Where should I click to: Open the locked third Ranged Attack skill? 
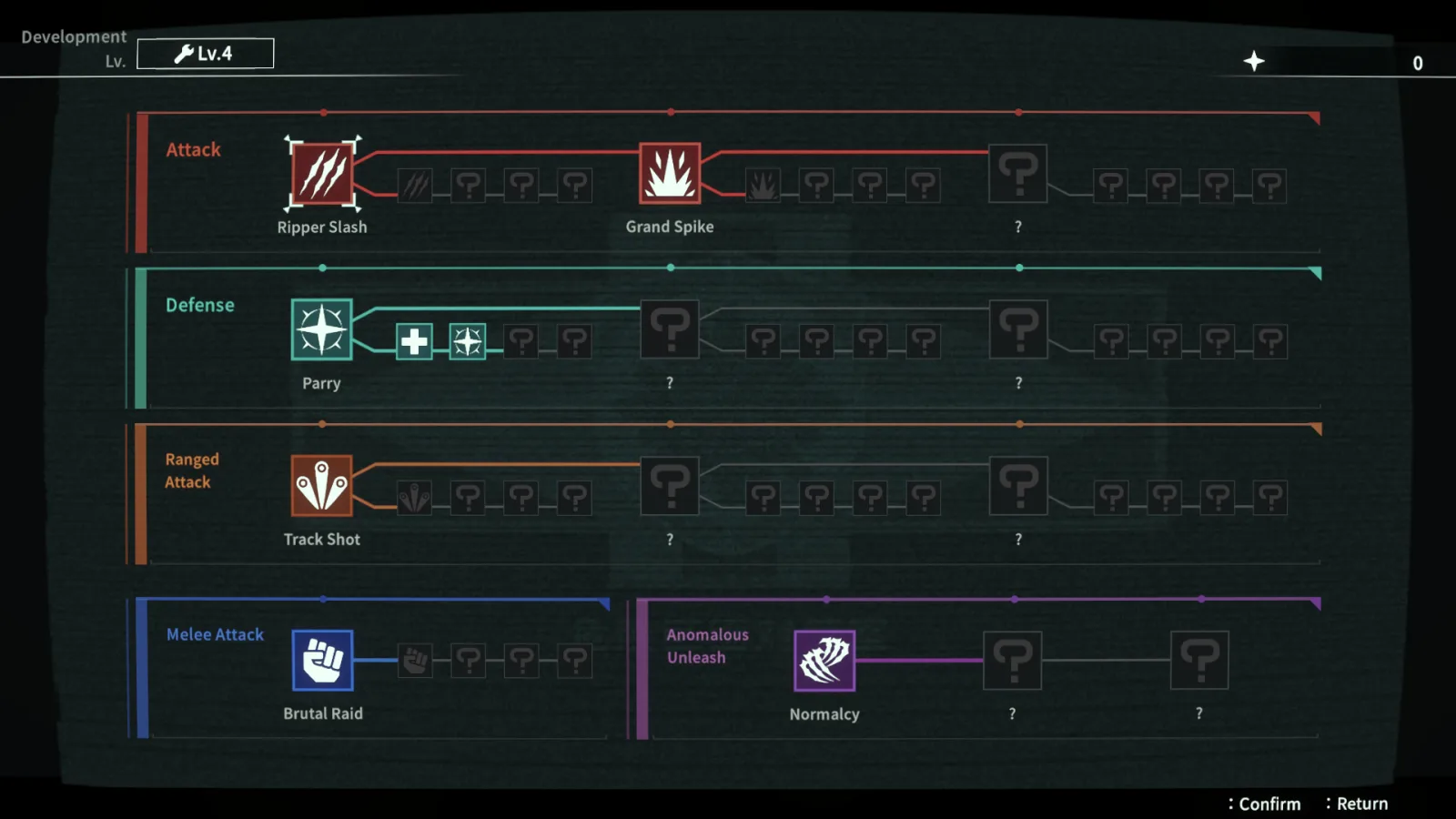(x=1018, y=486)
